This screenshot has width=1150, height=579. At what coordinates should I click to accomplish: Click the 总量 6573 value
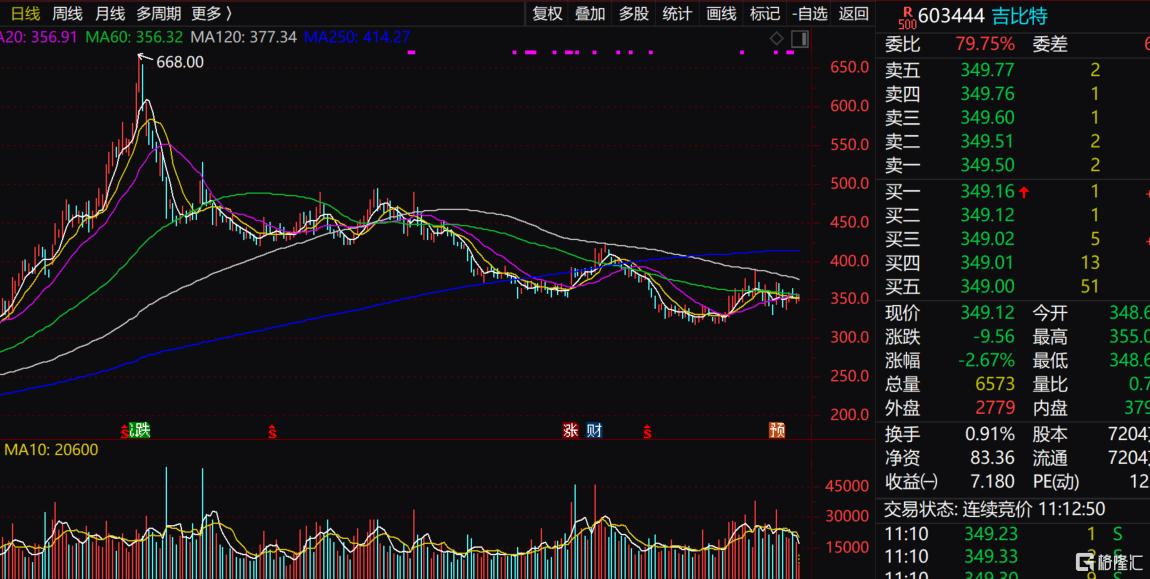coord(995,384)
